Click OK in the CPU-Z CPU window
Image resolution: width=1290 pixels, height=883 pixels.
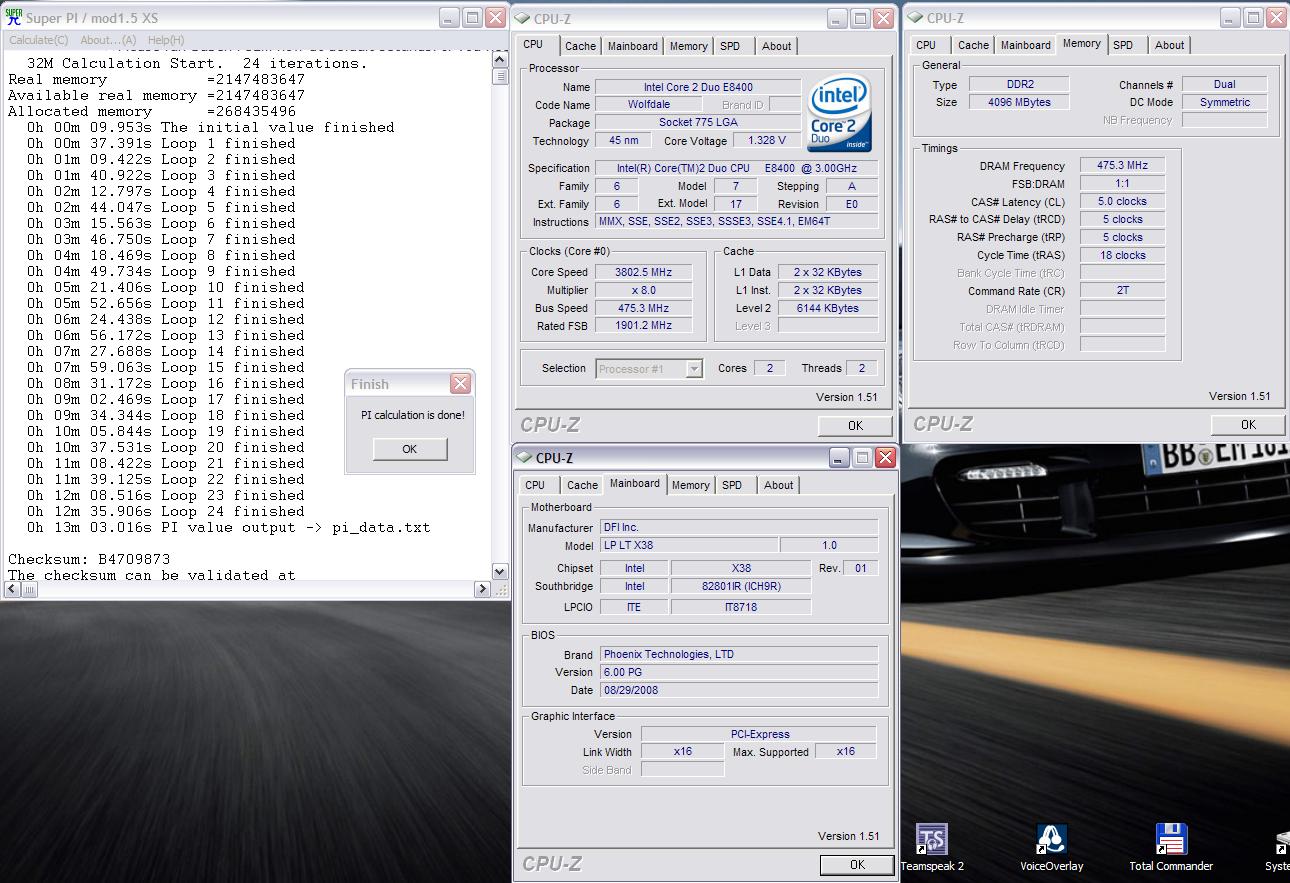[855, 425]
